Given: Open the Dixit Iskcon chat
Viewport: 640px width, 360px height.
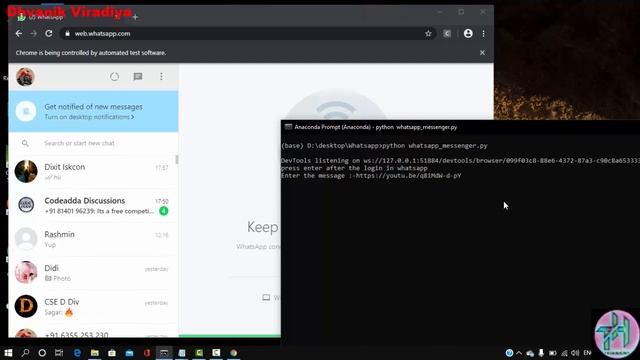Looking at the screenshot, I should click(x=93, y=171).
